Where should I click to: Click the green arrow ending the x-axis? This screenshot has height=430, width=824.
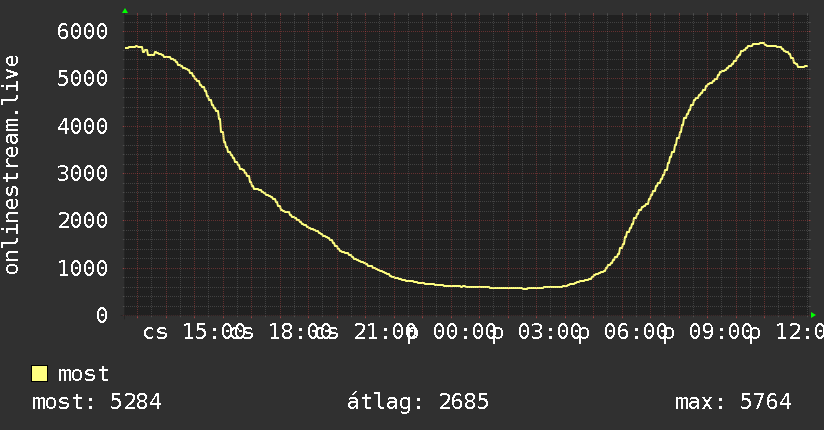pos(813,315)
